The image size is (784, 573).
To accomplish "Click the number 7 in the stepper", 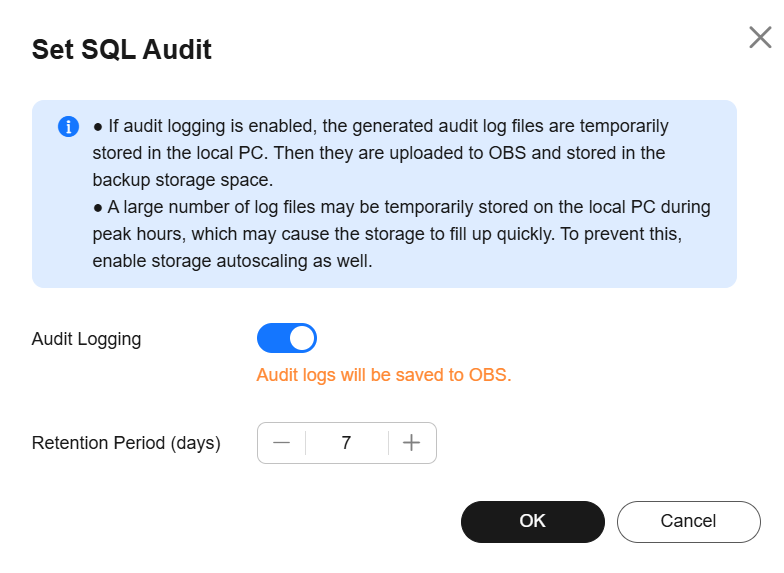I will point(346,442).
